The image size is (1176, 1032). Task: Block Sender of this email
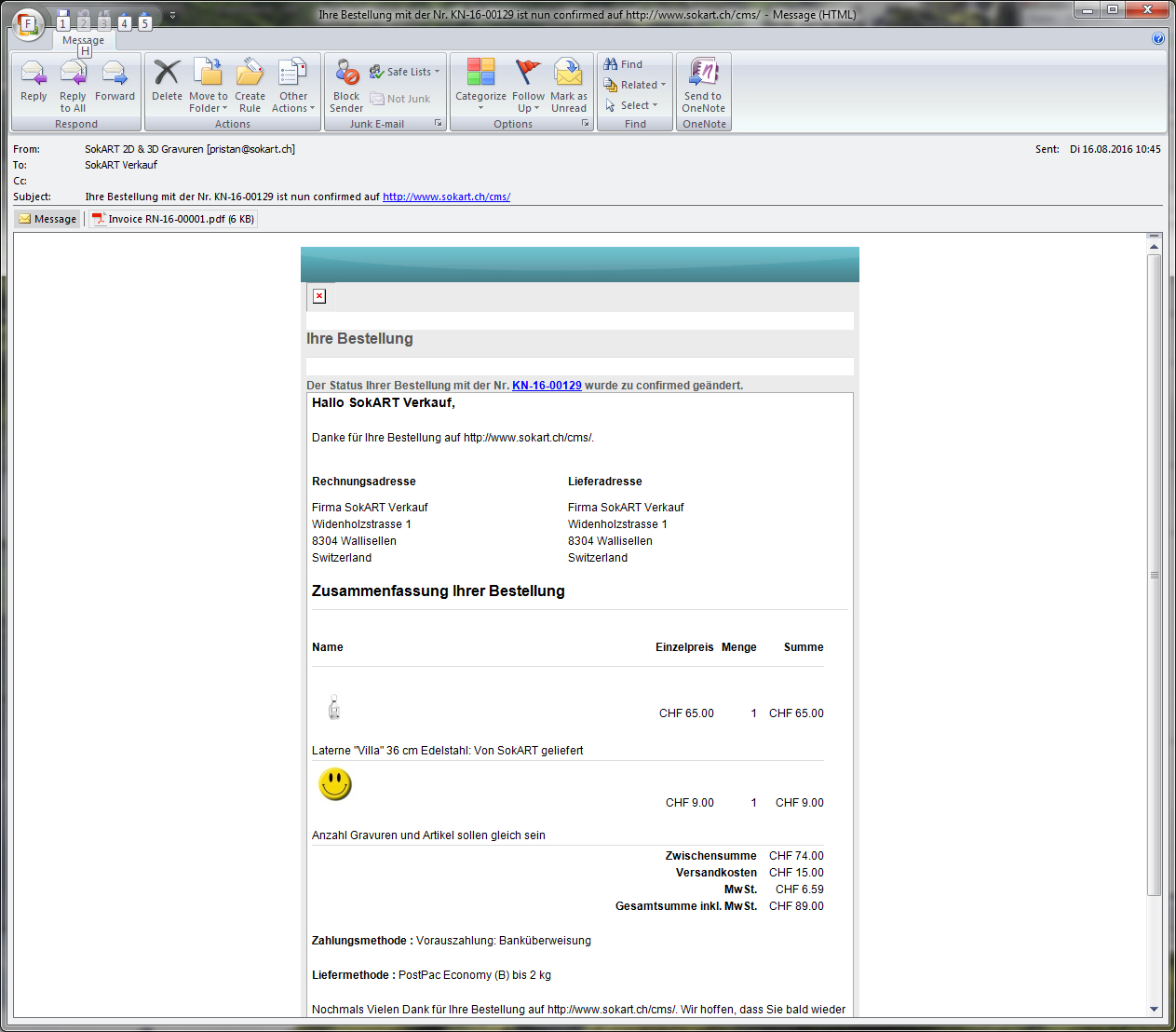point(346,87)
